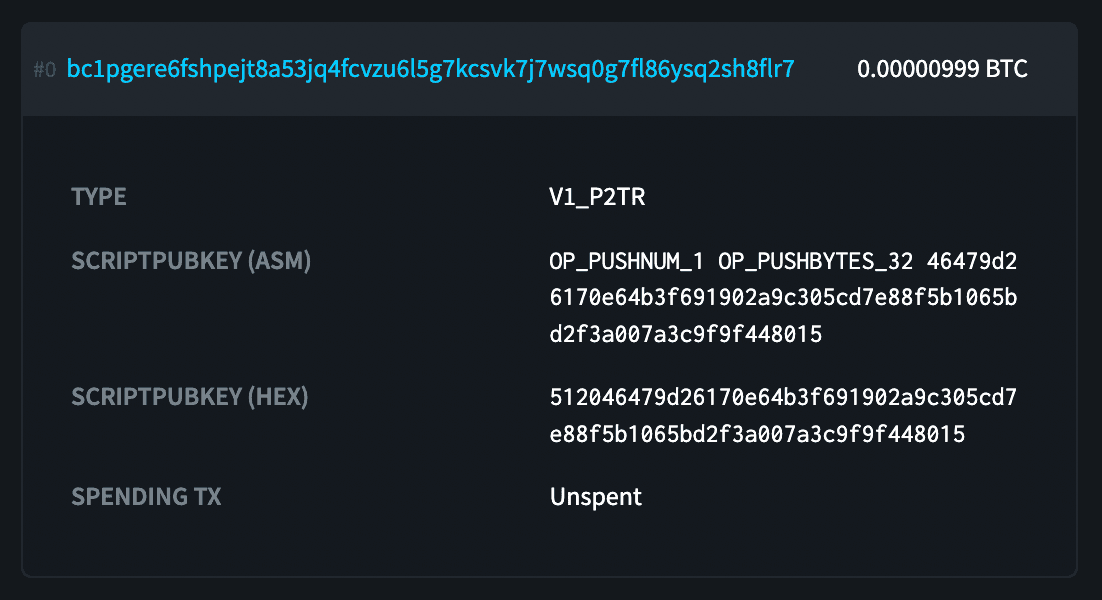This screenshot has height=600, width=1102.
Task: Select the 0.00000999 amount number
Action: [x=918, y=69]
